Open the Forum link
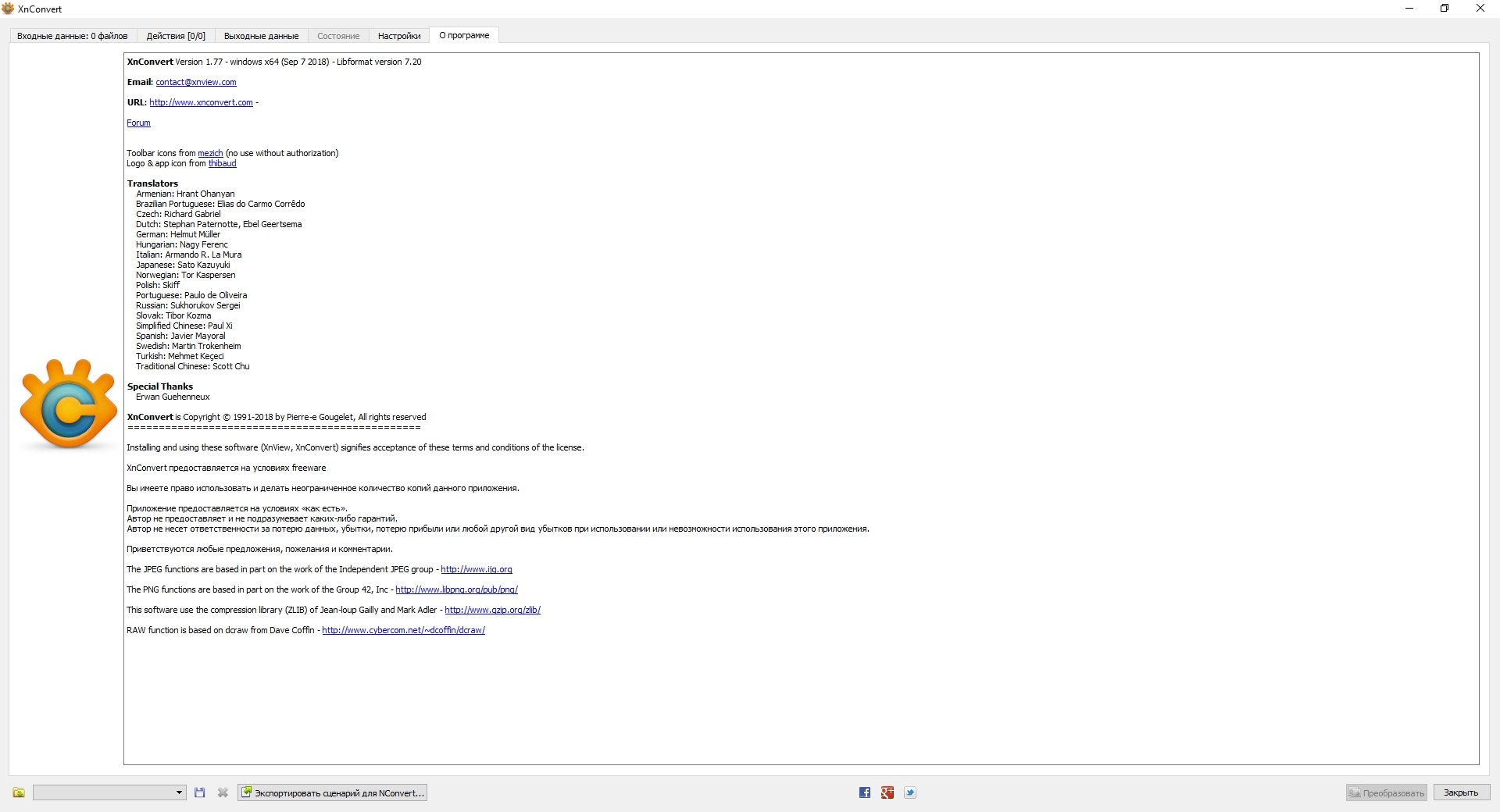1500x812 pixels. tap(138, 123)
